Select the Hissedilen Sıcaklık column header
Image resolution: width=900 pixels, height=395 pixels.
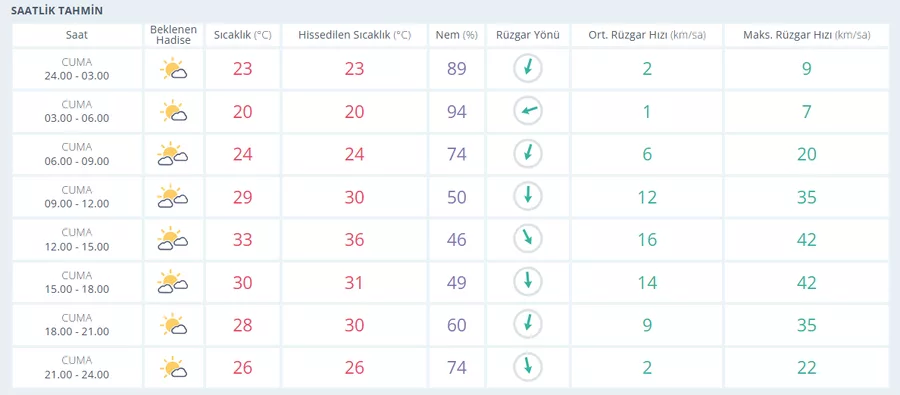355,35
